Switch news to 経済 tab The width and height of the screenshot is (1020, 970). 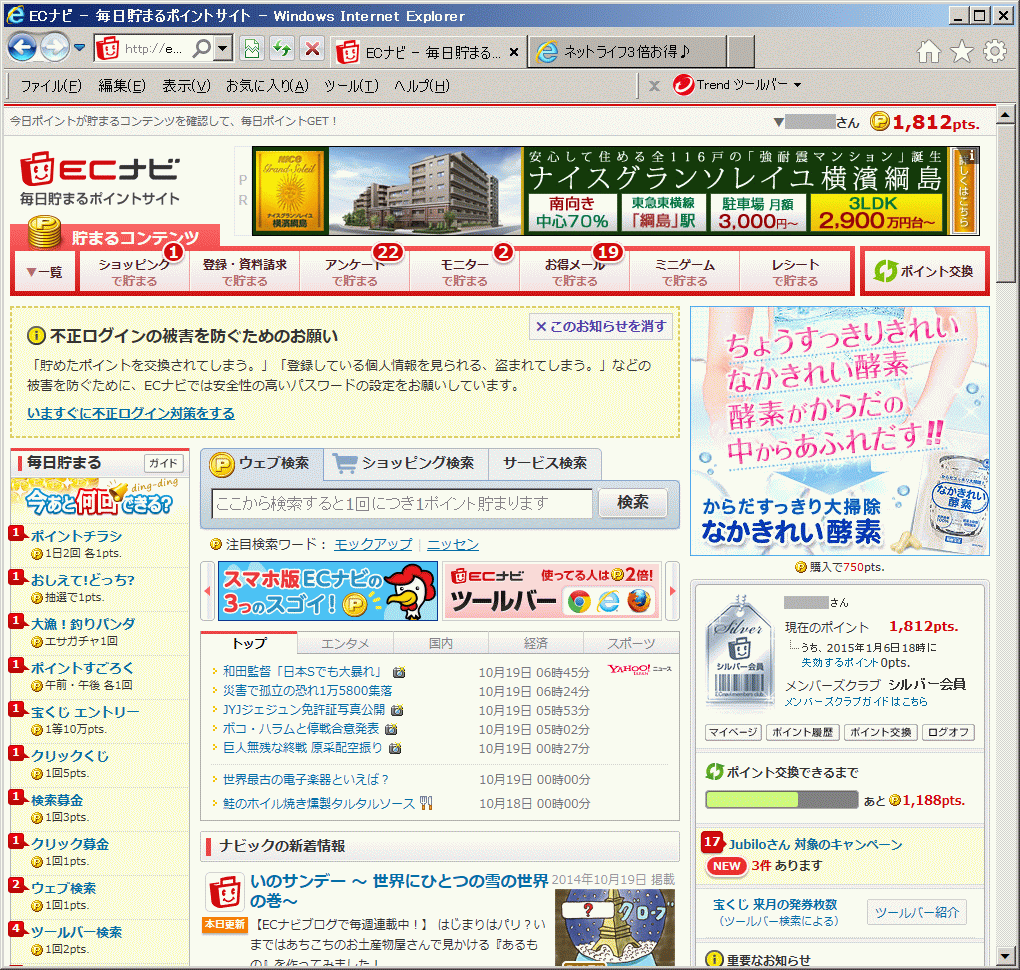coord(536,643)
